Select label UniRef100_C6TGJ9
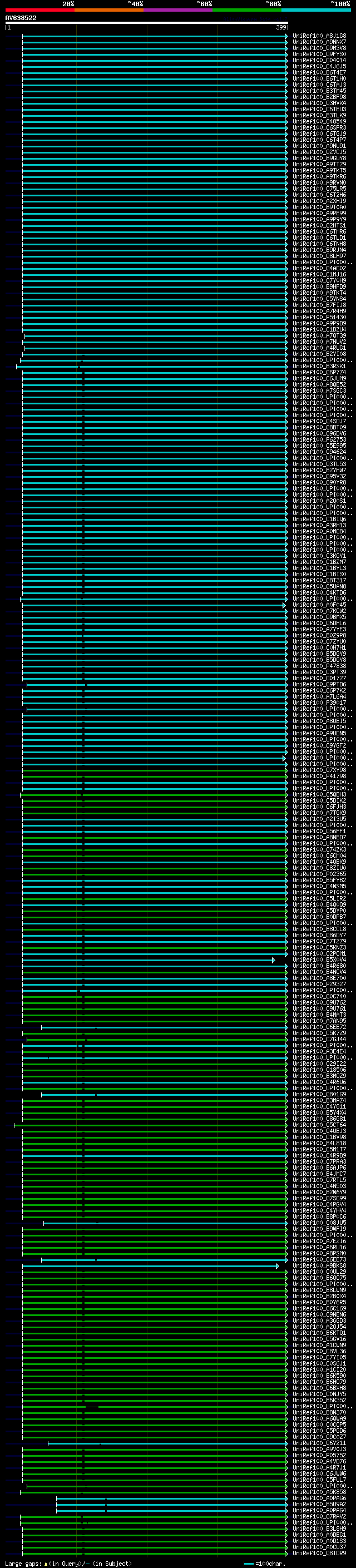356x1568 pixels. click(x=319, y=133)
